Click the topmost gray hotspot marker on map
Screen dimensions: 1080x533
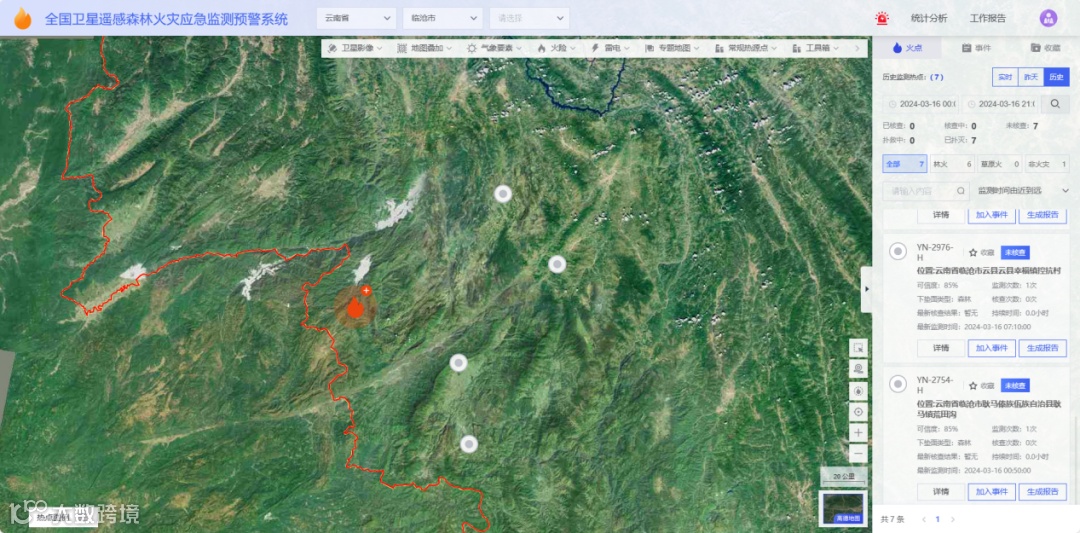(x=503, y=194)
